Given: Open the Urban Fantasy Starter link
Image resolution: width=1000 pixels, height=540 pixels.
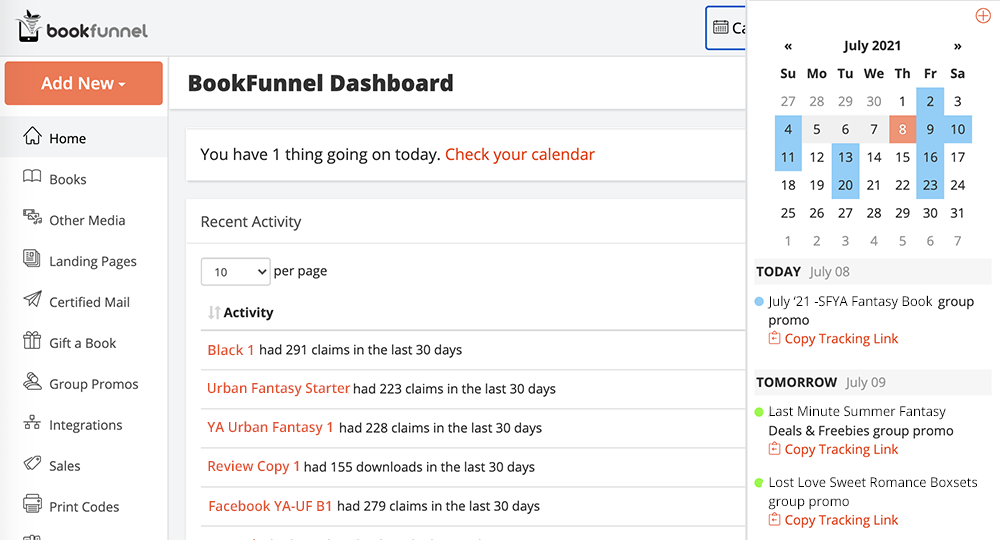Looking at the screenshot, I should tap(278, 388).
